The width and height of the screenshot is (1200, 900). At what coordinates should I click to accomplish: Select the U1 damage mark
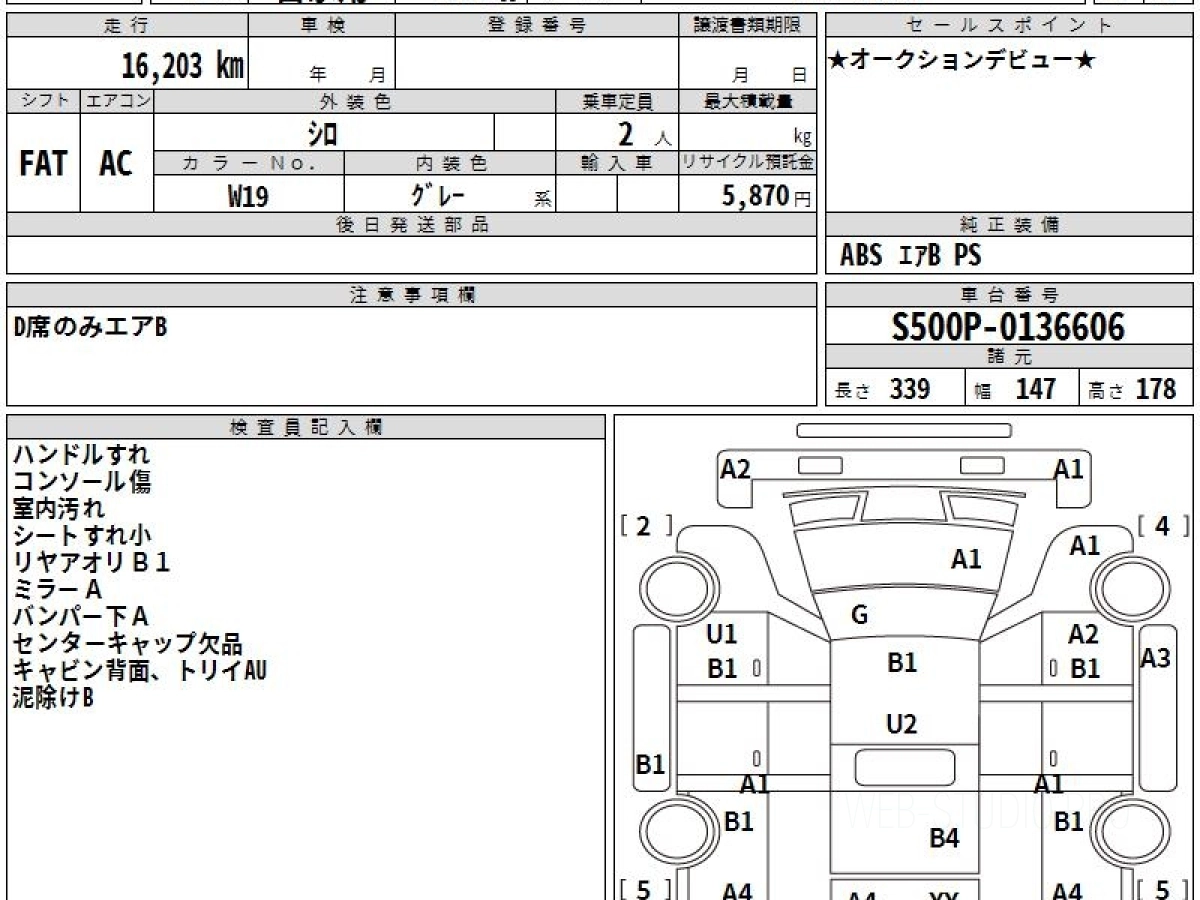tap(721, 634)
